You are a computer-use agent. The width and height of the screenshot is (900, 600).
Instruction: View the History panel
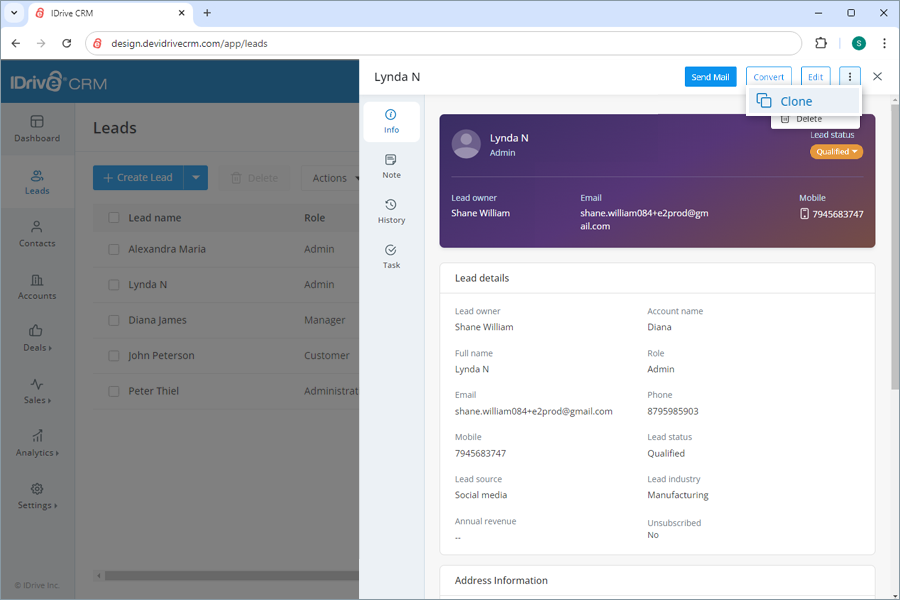[390, 211]
